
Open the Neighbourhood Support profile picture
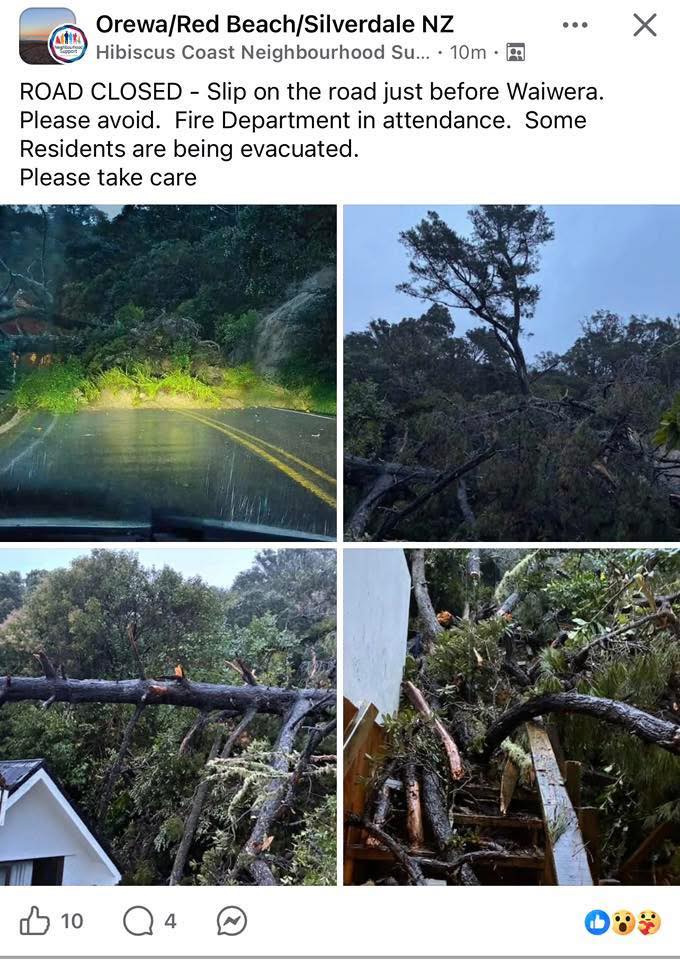click(67, 44)
